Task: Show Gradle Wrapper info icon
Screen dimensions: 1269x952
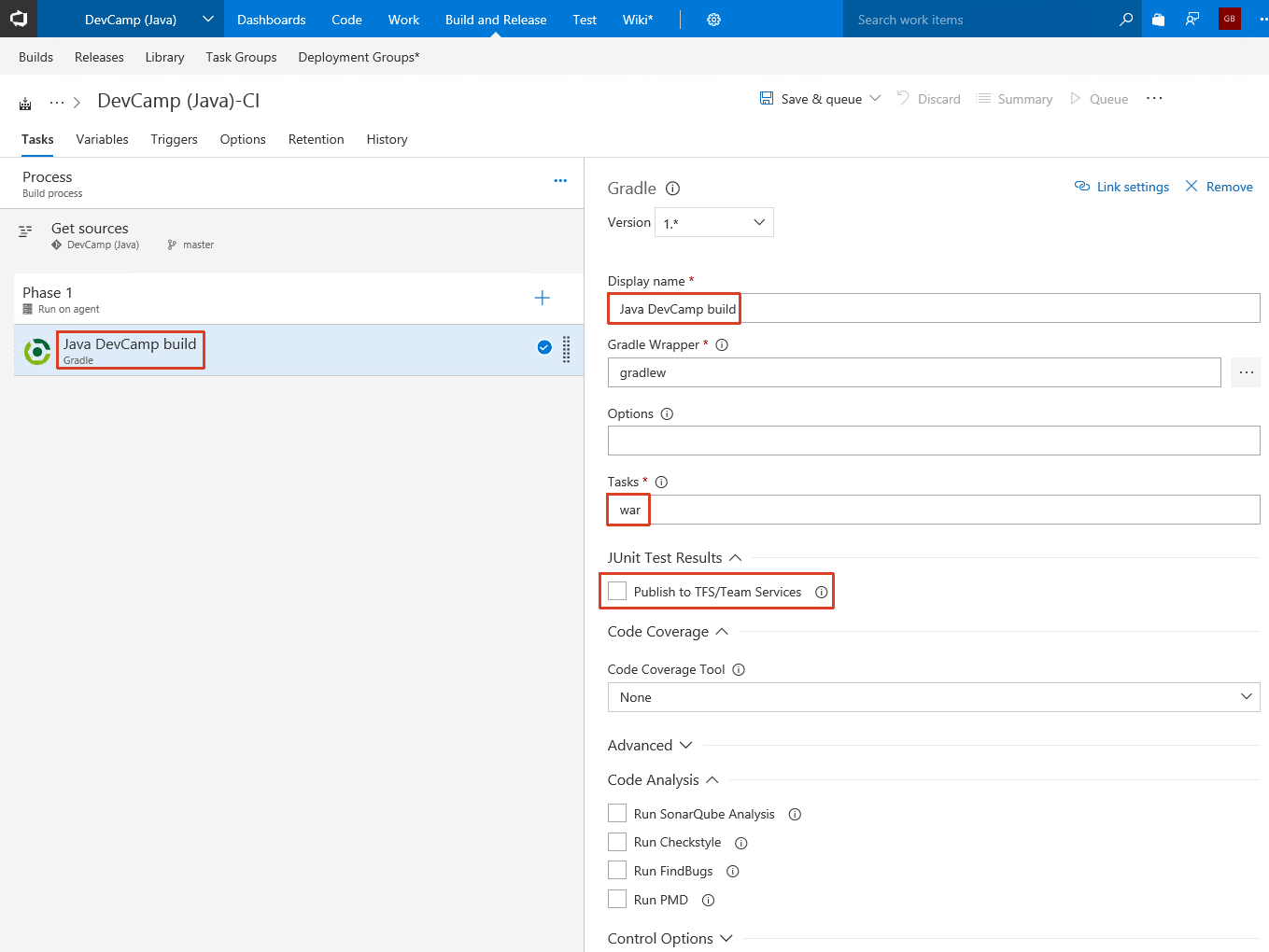Action: coord(722,345)
